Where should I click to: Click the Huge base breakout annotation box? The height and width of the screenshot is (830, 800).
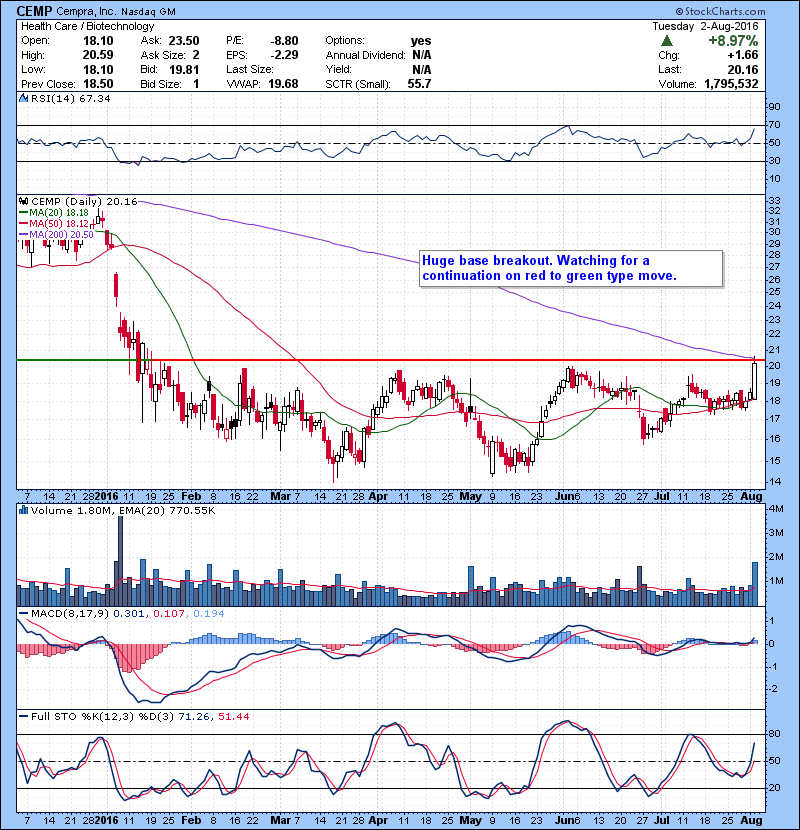coord(571,268)
